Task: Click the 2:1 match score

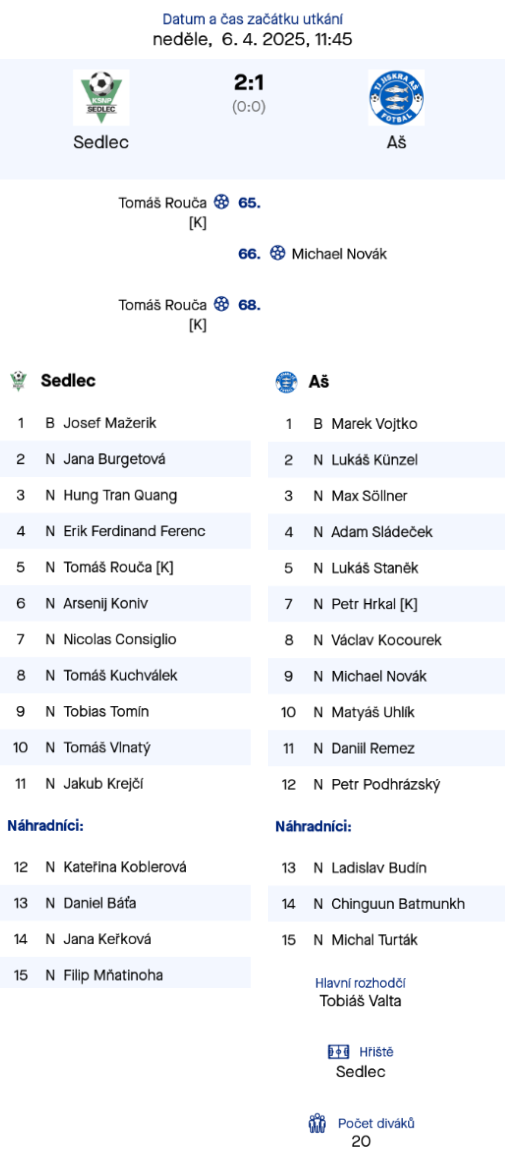Action: click(x=250, y=83)
